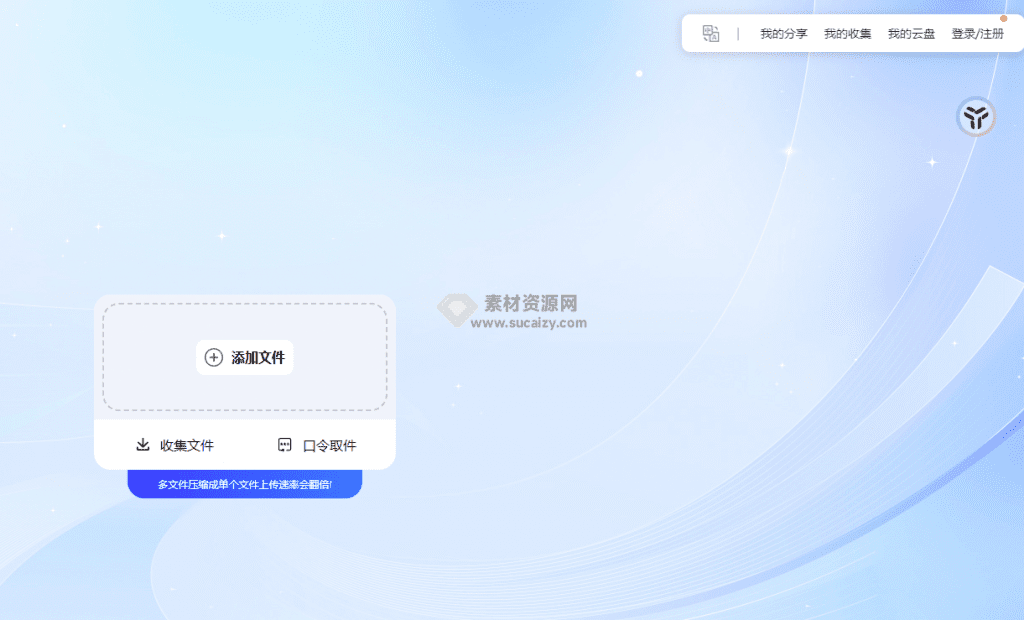The height and width of the screenshot is (620, 1024).
Task: Click the language translate icon
Action: tap(711, 33)
